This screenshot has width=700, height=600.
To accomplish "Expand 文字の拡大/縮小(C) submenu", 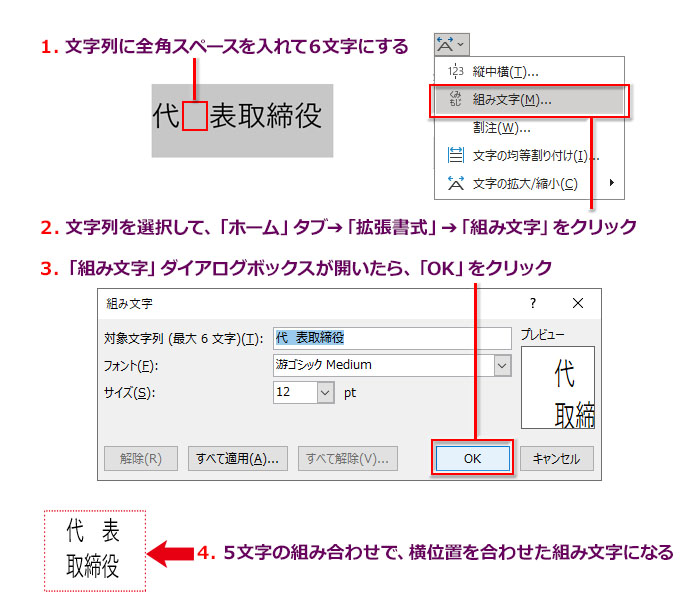I will click(x=529, y=183).
